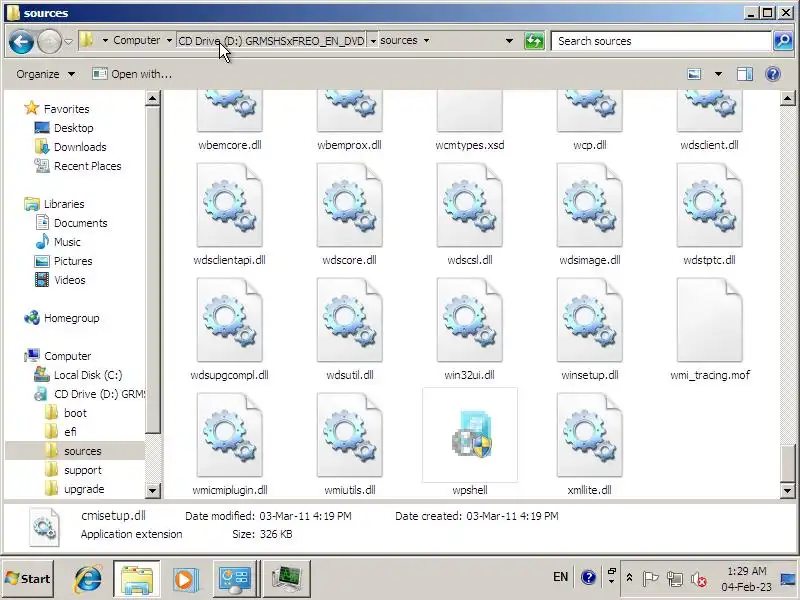Select Documents library in navigation pane

pyautogui.click(x=81, y=223)
